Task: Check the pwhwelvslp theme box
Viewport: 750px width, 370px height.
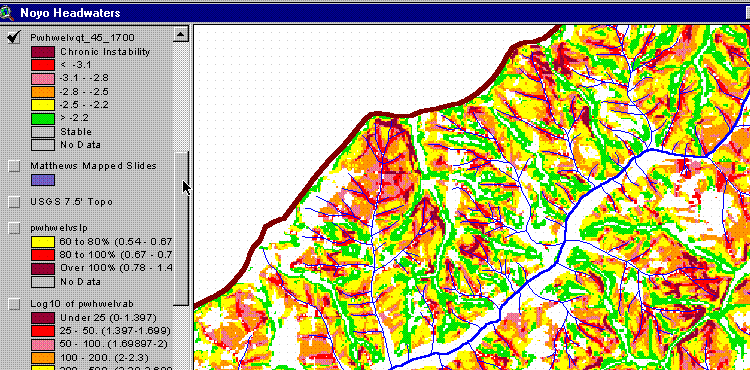Action: [x=14, y=229]
